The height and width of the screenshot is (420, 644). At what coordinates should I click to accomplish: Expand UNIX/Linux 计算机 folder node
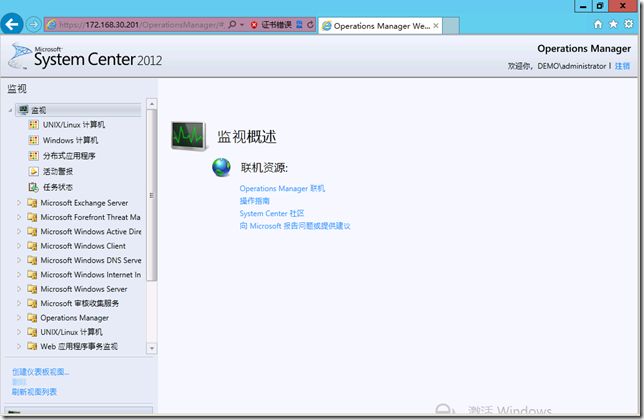pyautogui.click(x=18, y=332)
